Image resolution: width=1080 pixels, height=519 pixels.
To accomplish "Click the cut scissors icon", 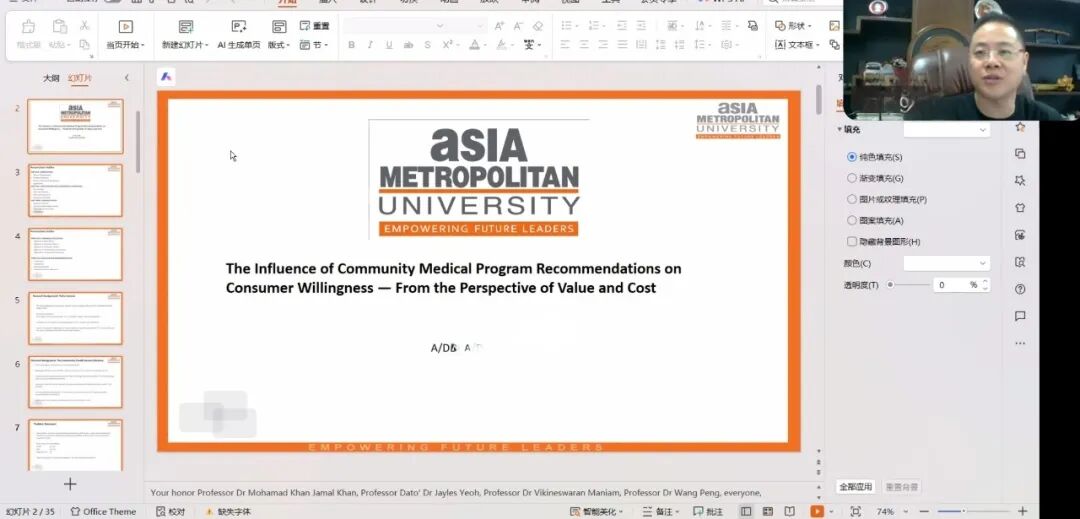I will click(x=84, y=26).
